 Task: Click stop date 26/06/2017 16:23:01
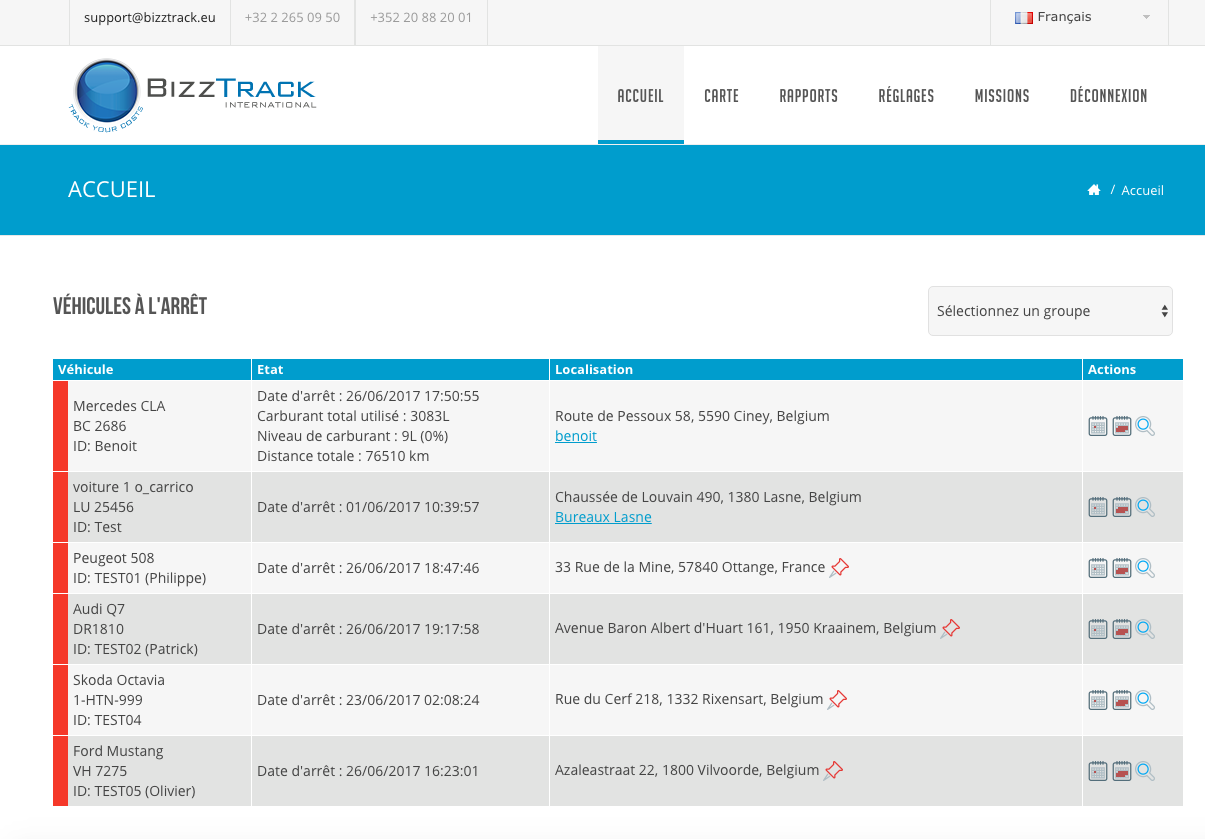pyautogui.click(x=412, y=771)
